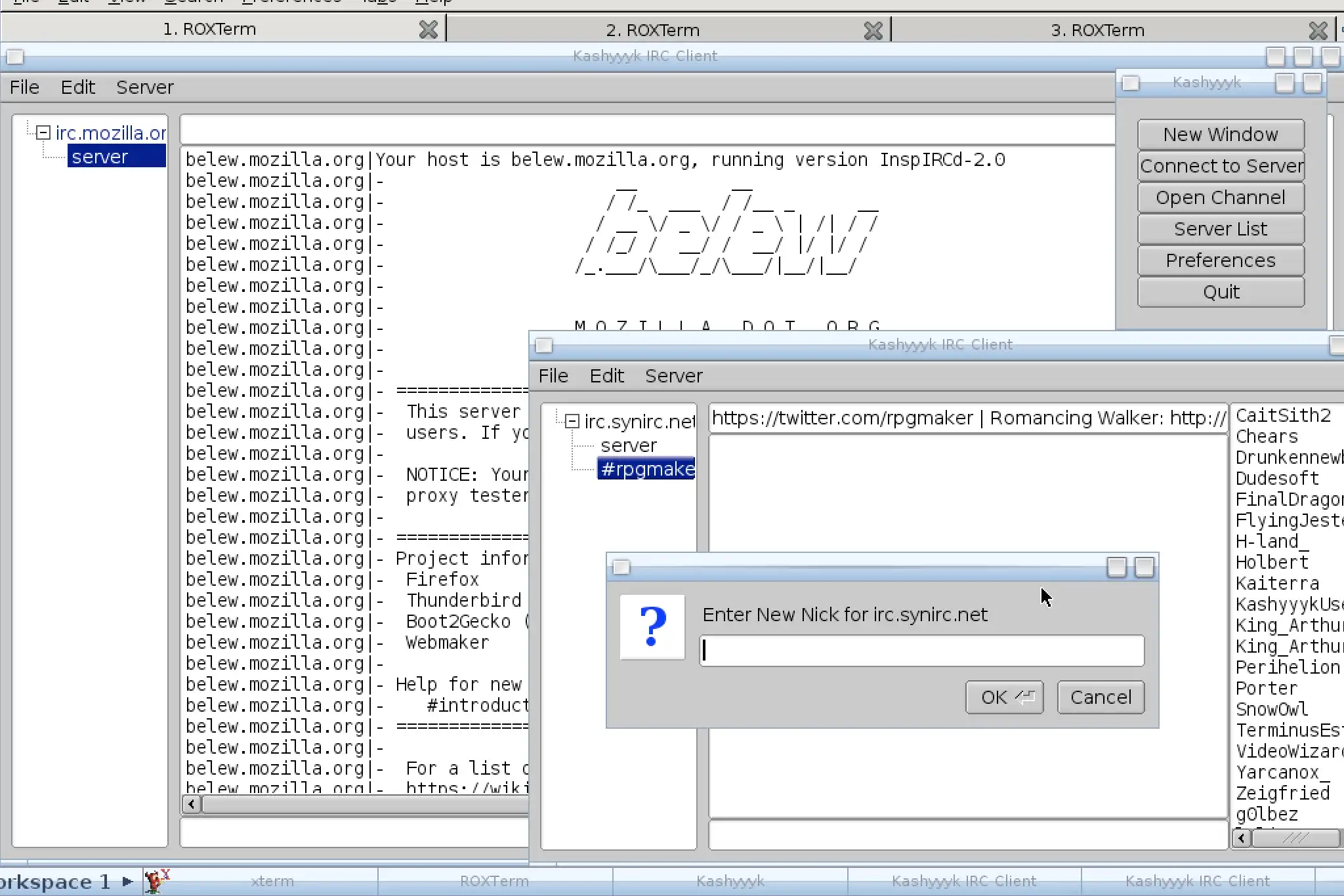Image resolution: width=1344 pixels, height=896 pixels.
Task: Switch to the 1. ROXTerm tab
Action: point(209,30)
